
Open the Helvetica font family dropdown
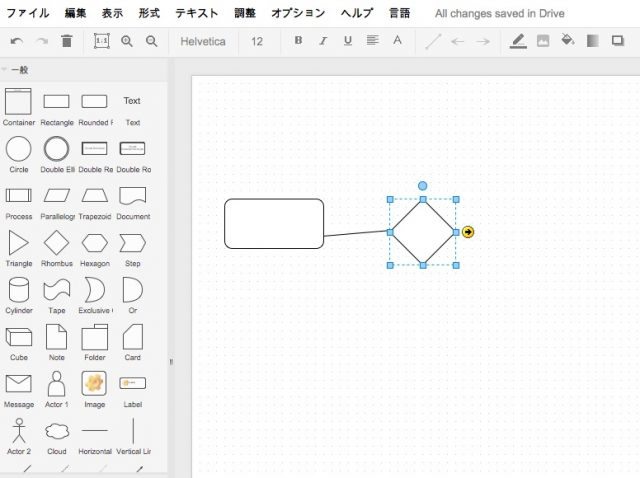click(x=203, y=41)
